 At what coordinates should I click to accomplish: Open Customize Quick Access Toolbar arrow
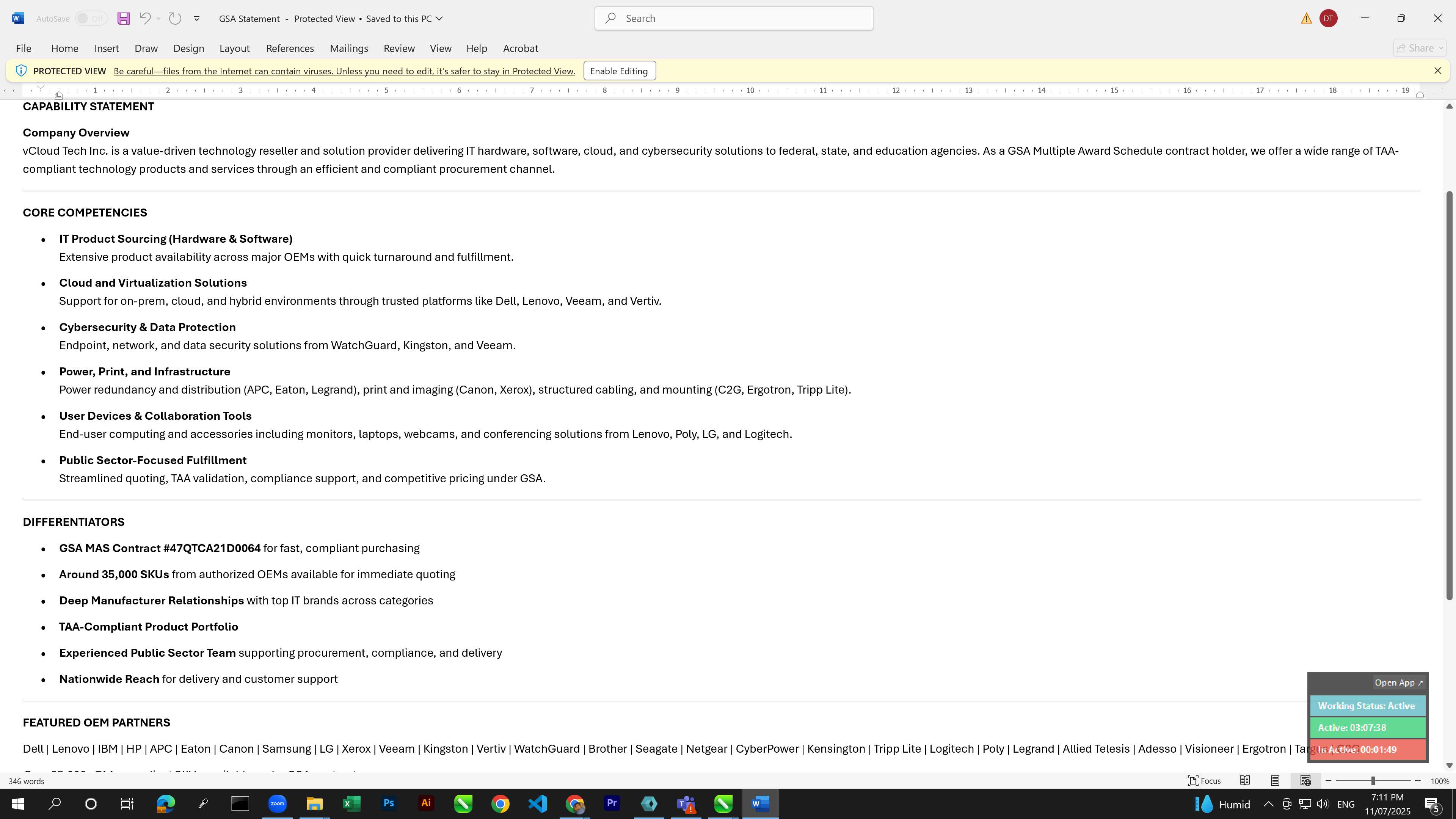[x=197, y=19]
